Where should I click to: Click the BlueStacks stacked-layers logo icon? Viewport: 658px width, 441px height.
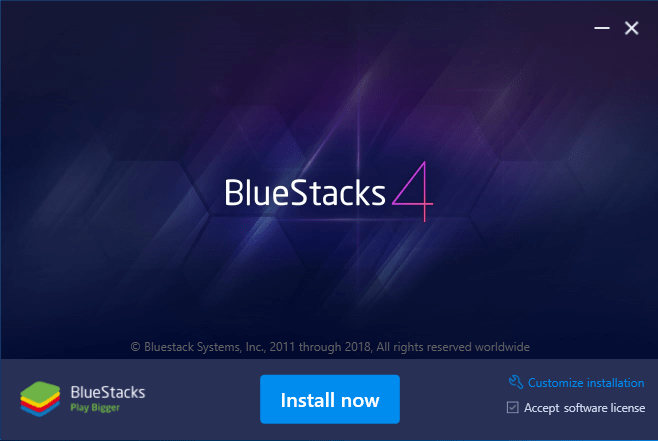40,399
